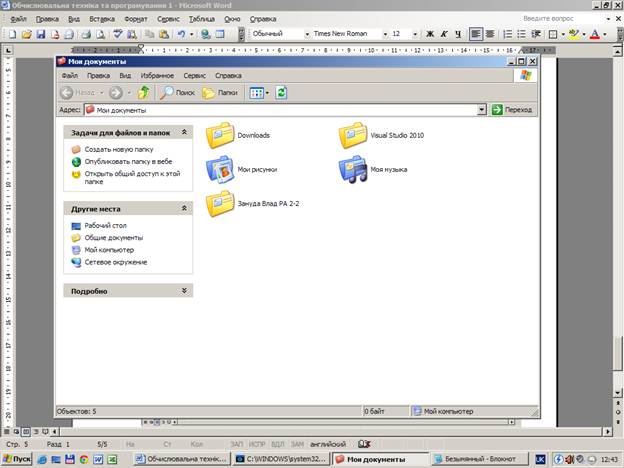Click the Переход go button

tap(513, 109)
